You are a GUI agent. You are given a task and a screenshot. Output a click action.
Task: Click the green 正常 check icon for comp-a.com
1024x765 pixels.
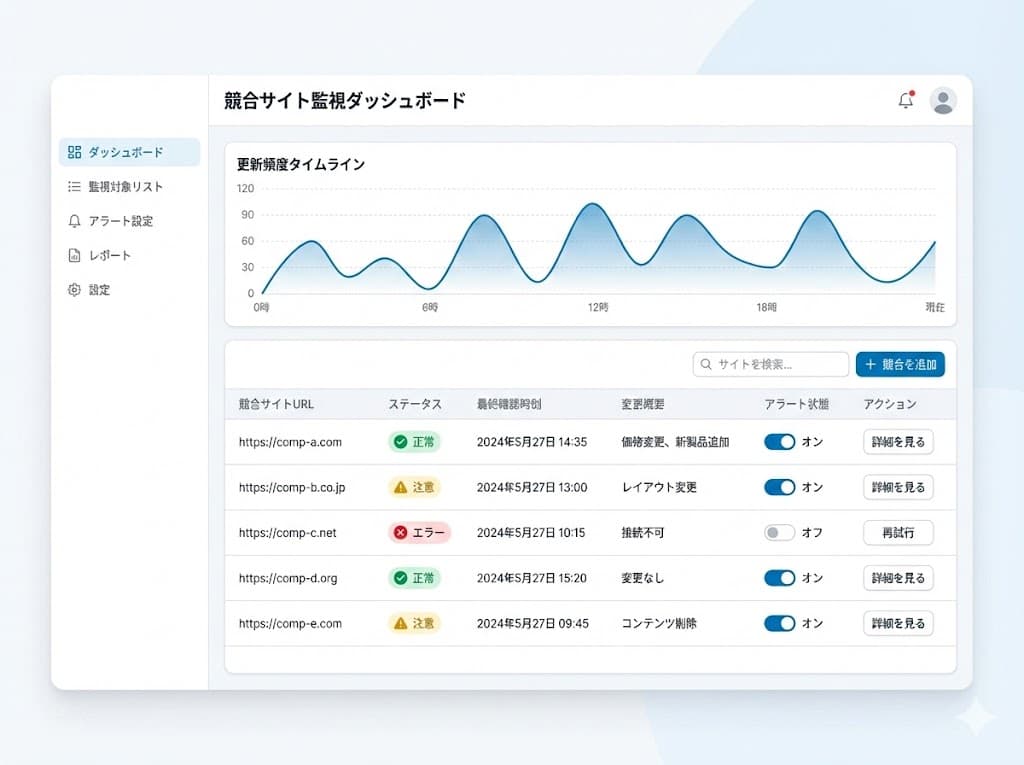click(399, 441)
